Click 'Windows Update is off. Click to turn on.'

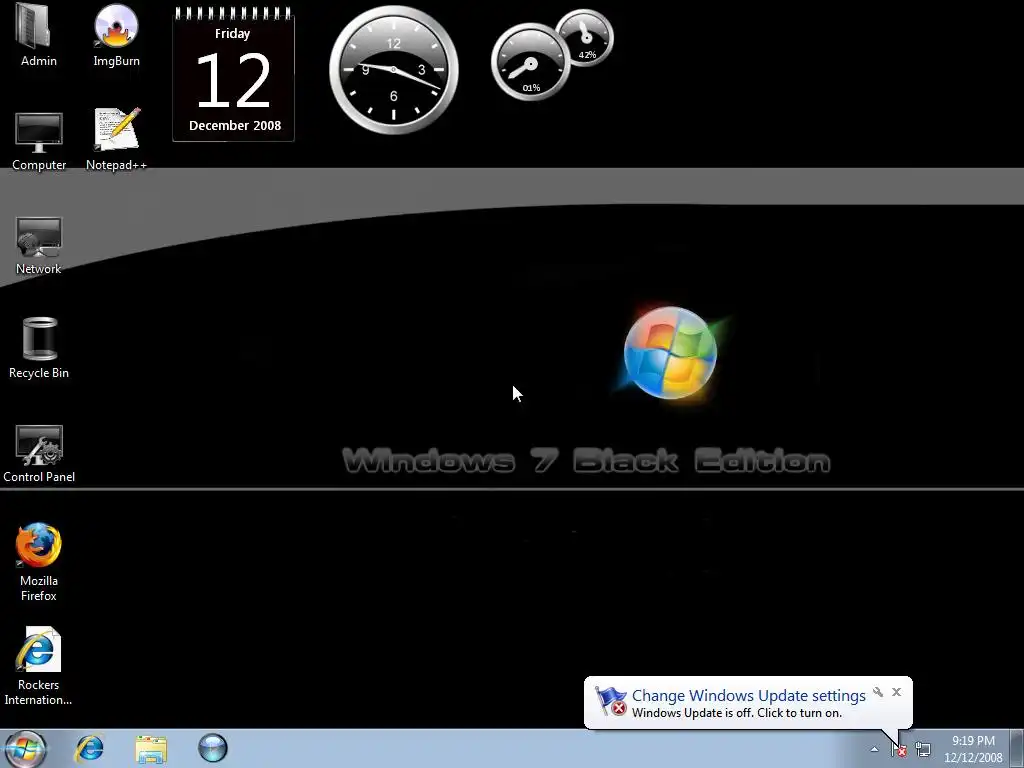click(x=737, y=712)
